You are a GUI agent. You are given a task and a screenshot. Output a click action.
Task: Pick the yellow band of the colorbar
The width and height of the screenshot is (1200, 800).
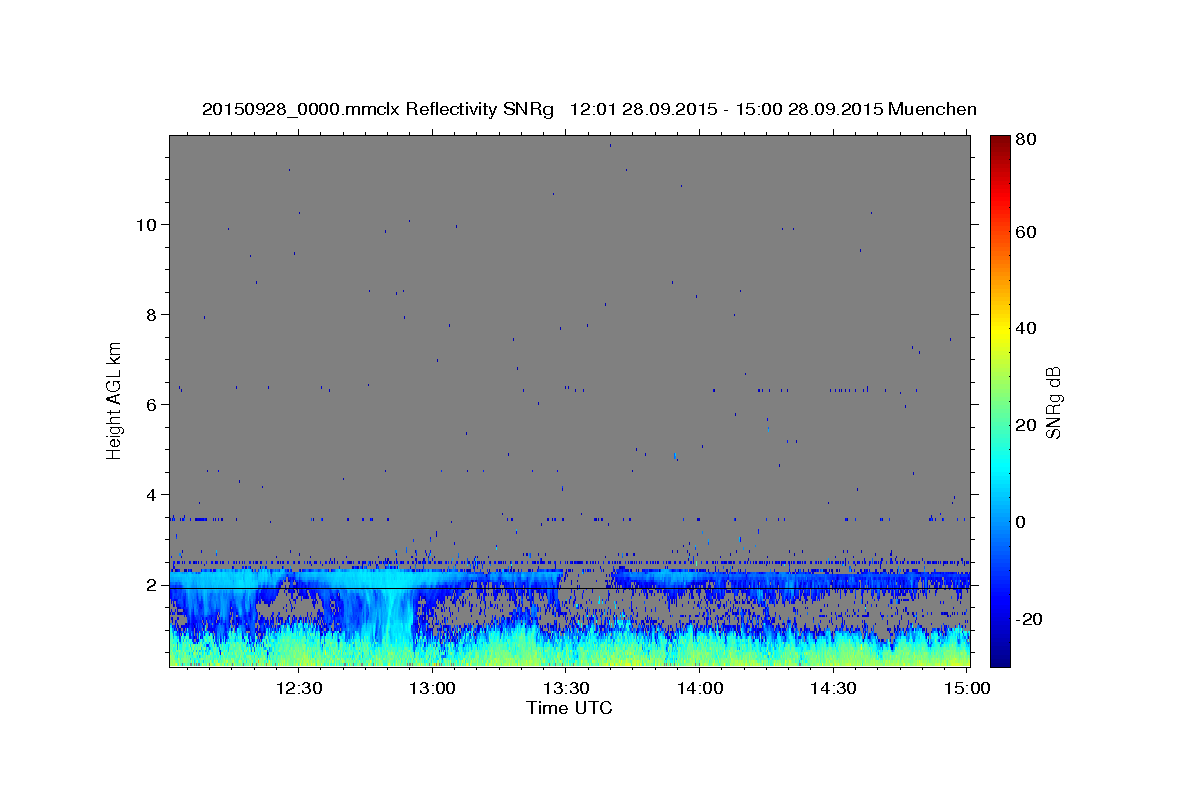(x=1000, y=333)
